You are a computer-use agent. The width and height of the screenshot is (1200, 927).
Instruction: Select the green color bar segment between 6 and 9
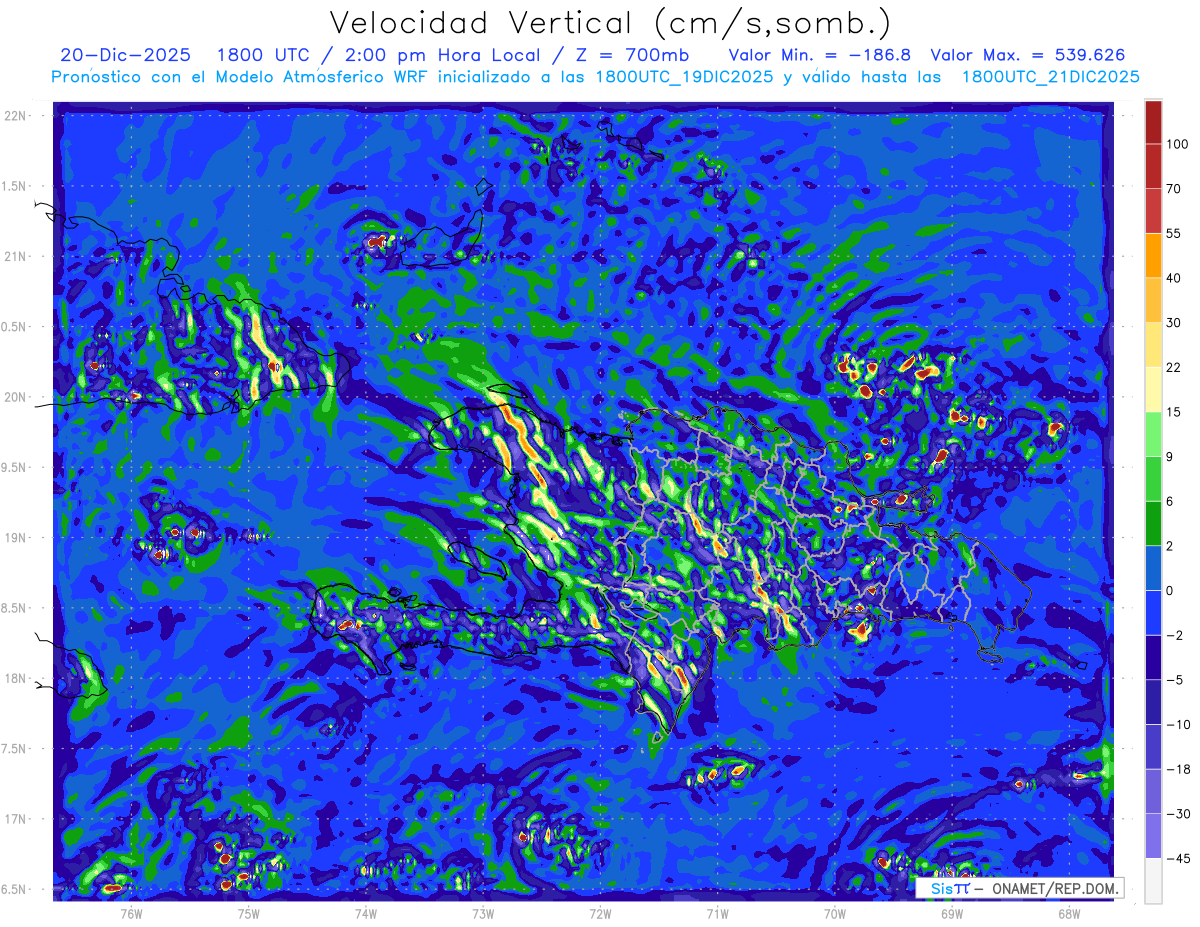click(x=1153, y=478)
